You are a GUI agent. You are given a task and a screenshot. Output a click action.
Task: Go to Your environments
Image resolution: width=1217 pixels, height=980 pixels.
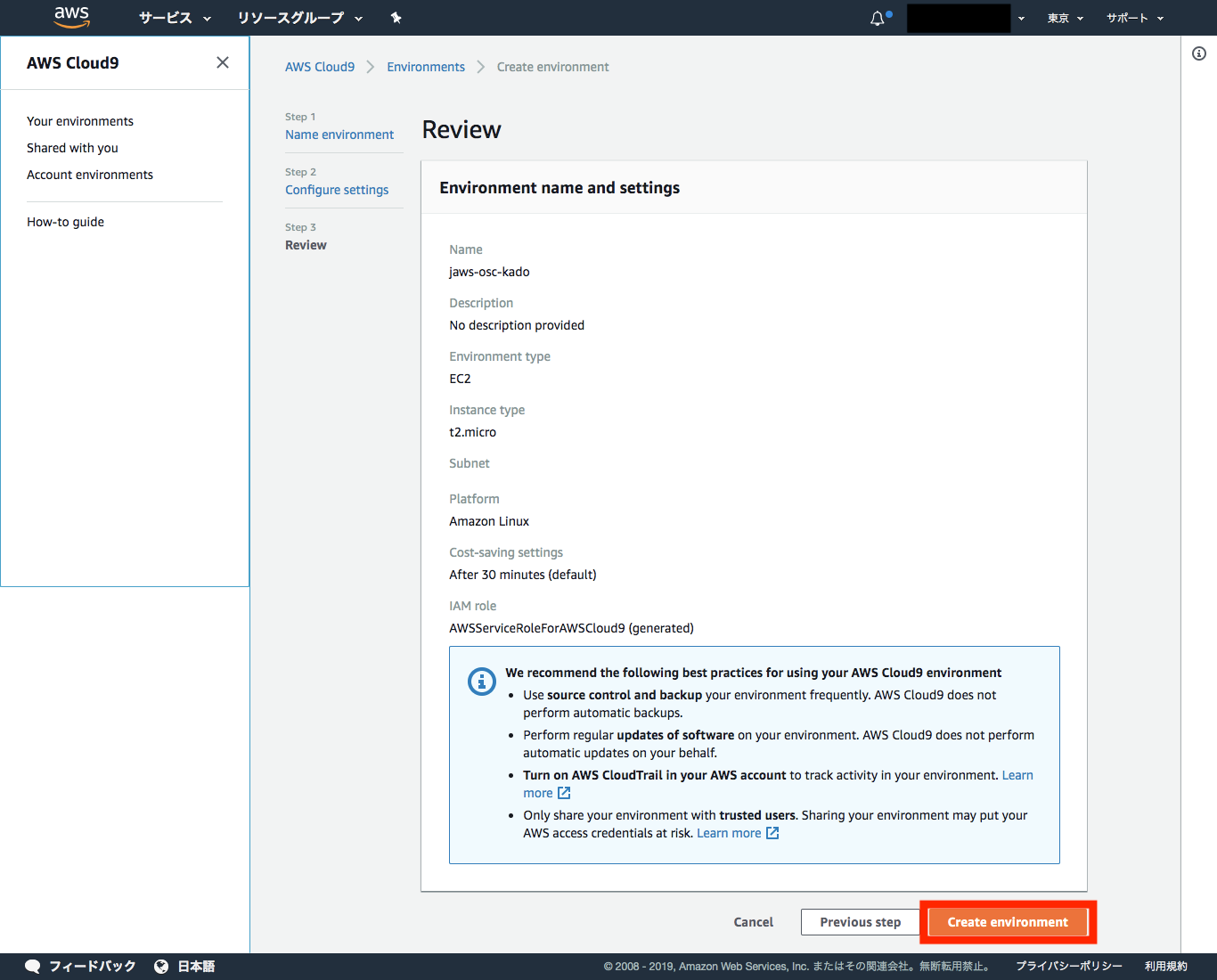80,121
